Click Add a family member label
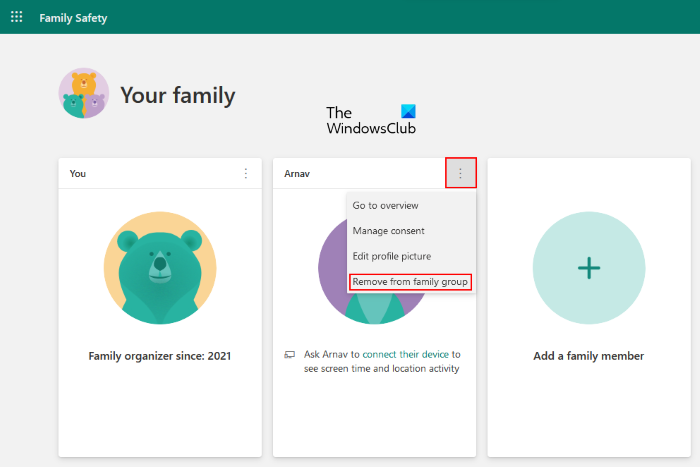 pyautogui.click(x=589, y=356)
